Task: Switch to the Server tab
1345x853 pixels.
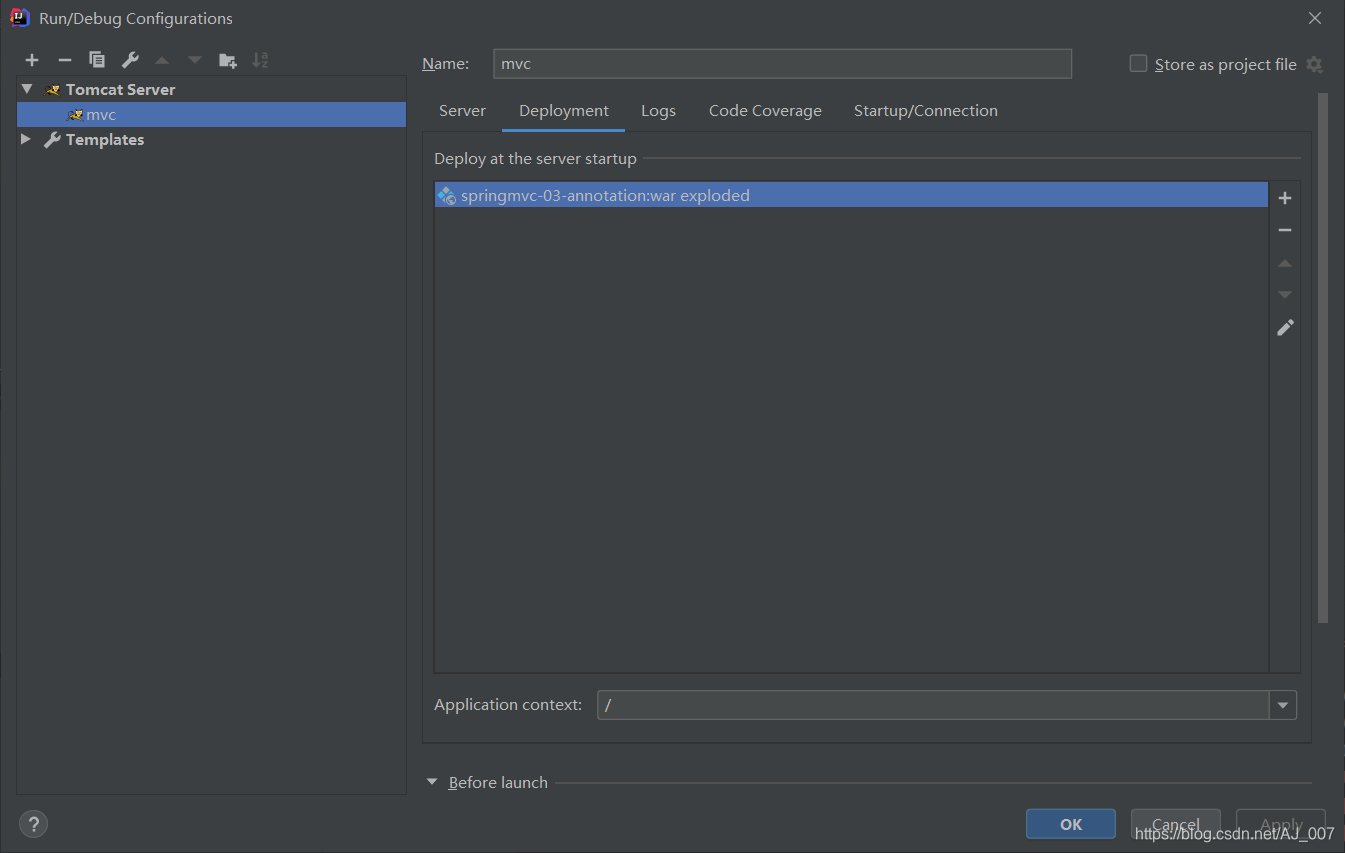Action: coord(462,111)
